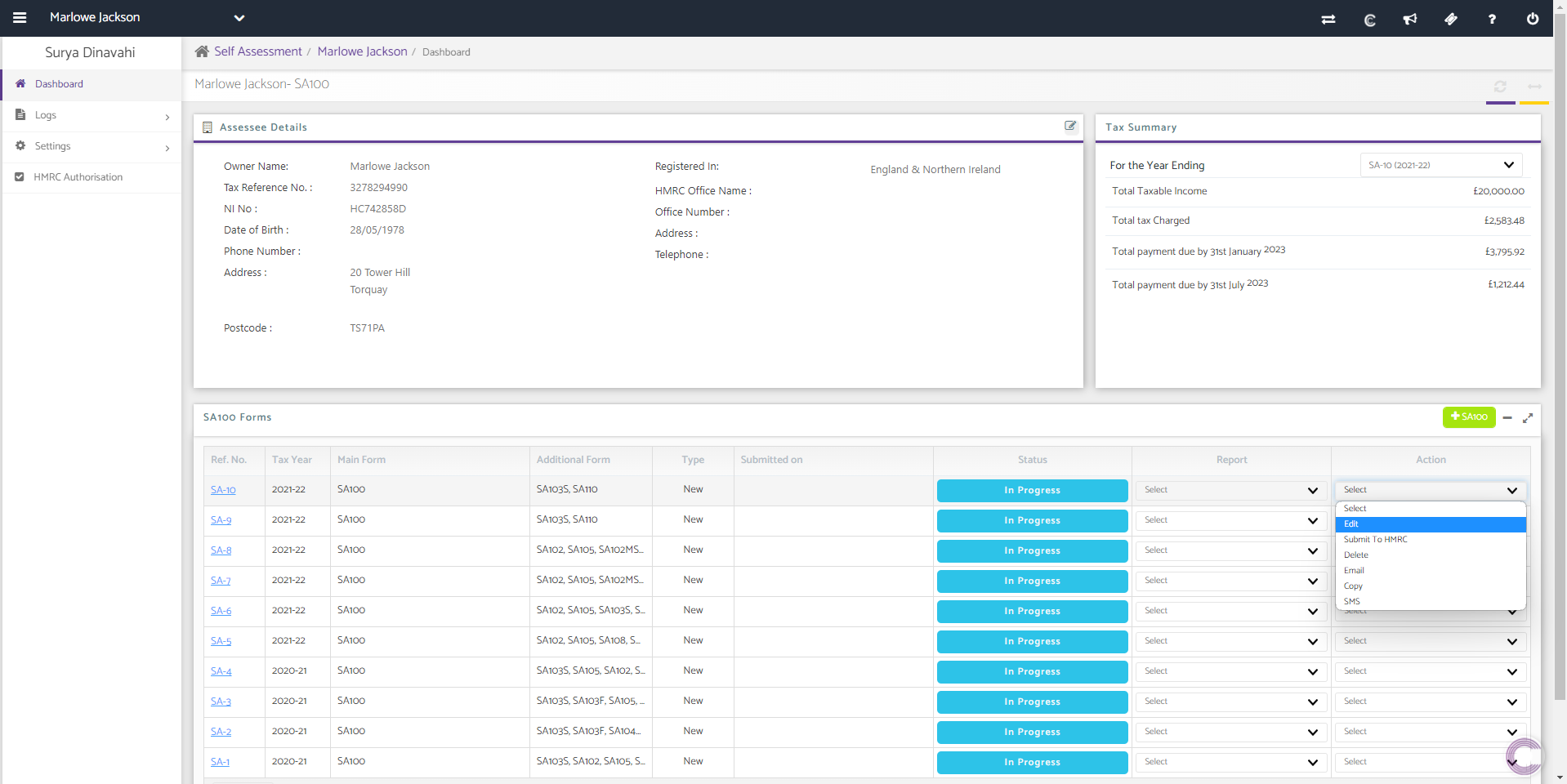Click Total tax Charged £2,583.48 value
The image size is (1567, 784).
(1504, 220)
